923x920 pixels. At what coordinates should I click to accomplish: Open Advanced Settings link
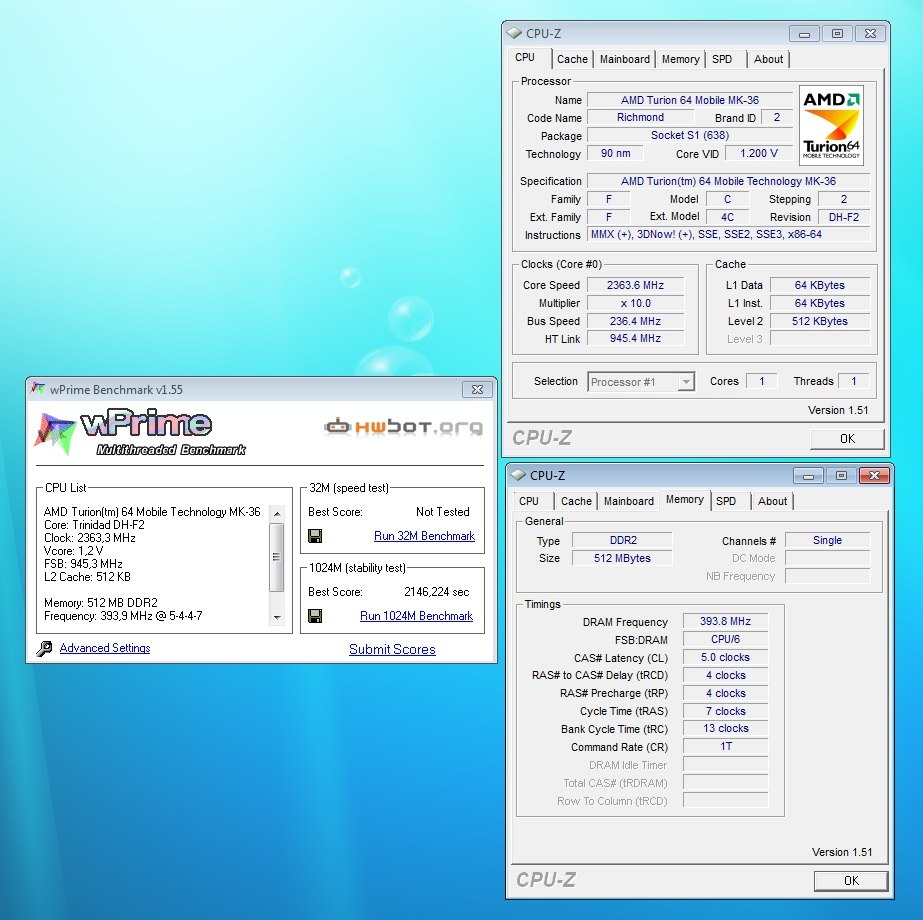pos(105,647)
